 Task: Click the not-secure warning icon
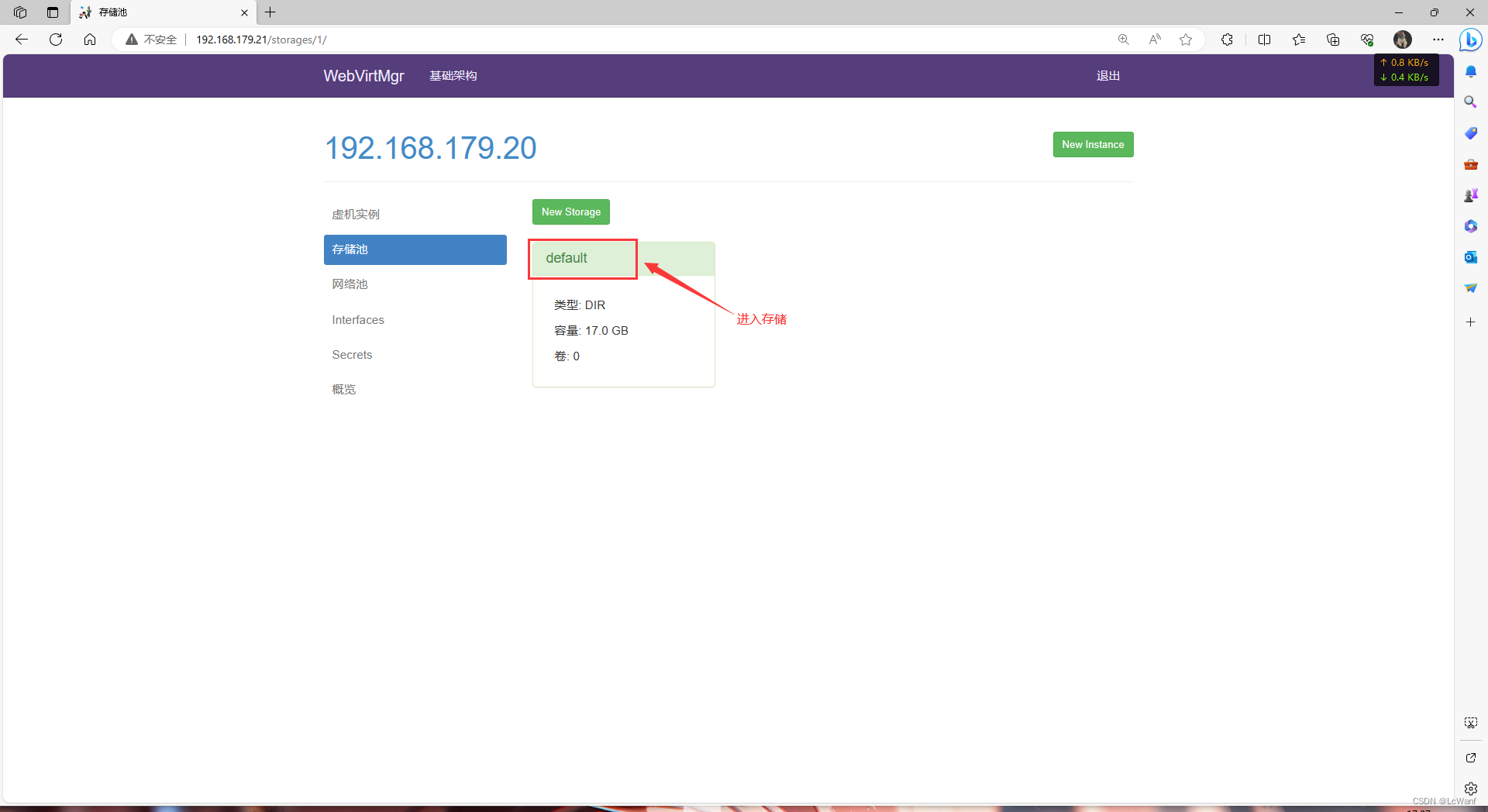click(x=132, y=40)
